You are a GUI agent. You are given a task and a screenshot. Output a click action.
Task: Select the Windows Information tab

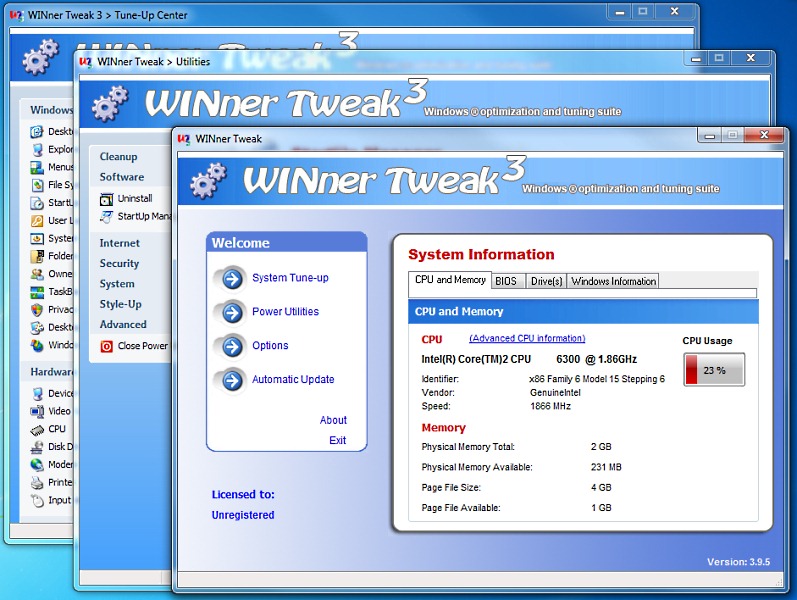(x=613, y=281)
